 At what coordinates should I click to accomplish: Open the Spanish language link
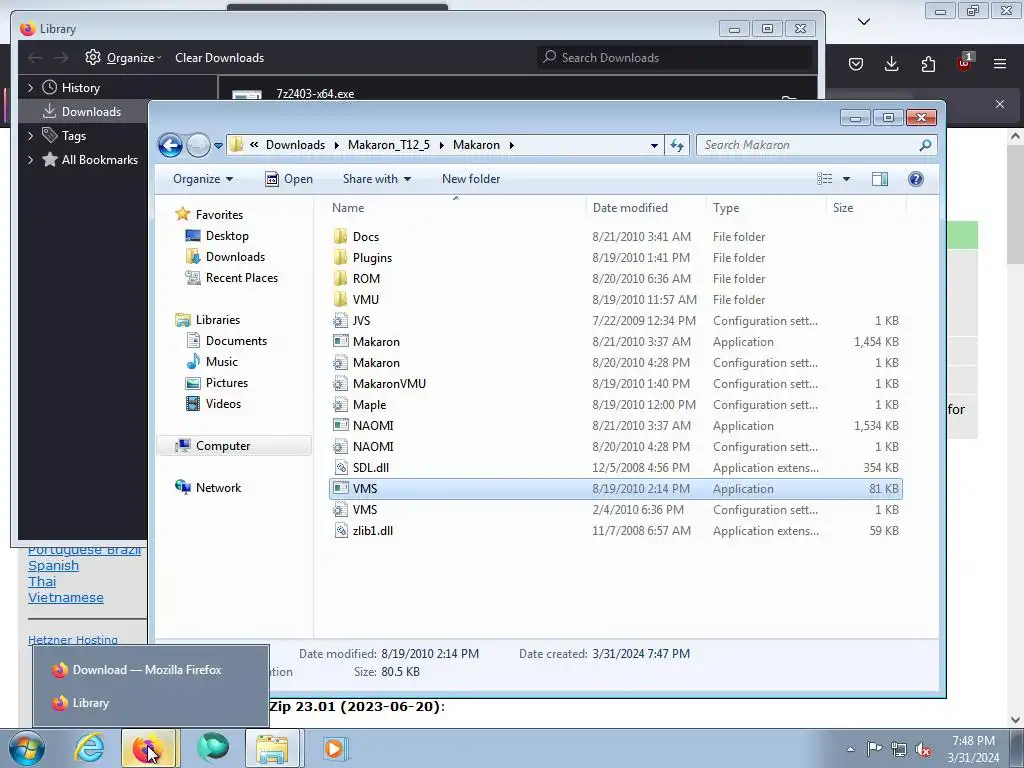pyautogui.click(x=54, y=566)
